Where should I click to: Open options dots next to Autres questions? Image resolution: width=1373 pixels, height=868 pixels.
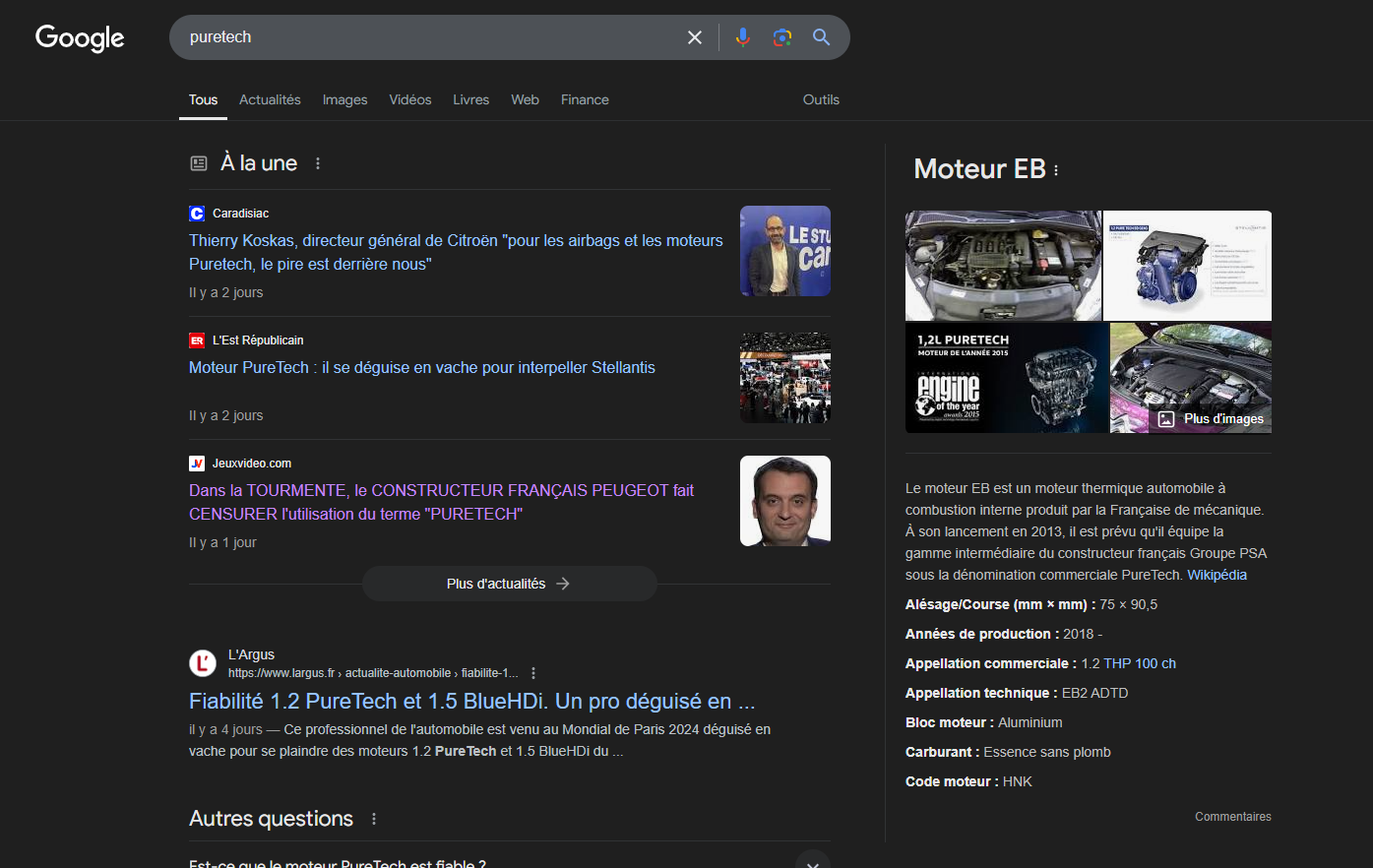click(374, 819)
